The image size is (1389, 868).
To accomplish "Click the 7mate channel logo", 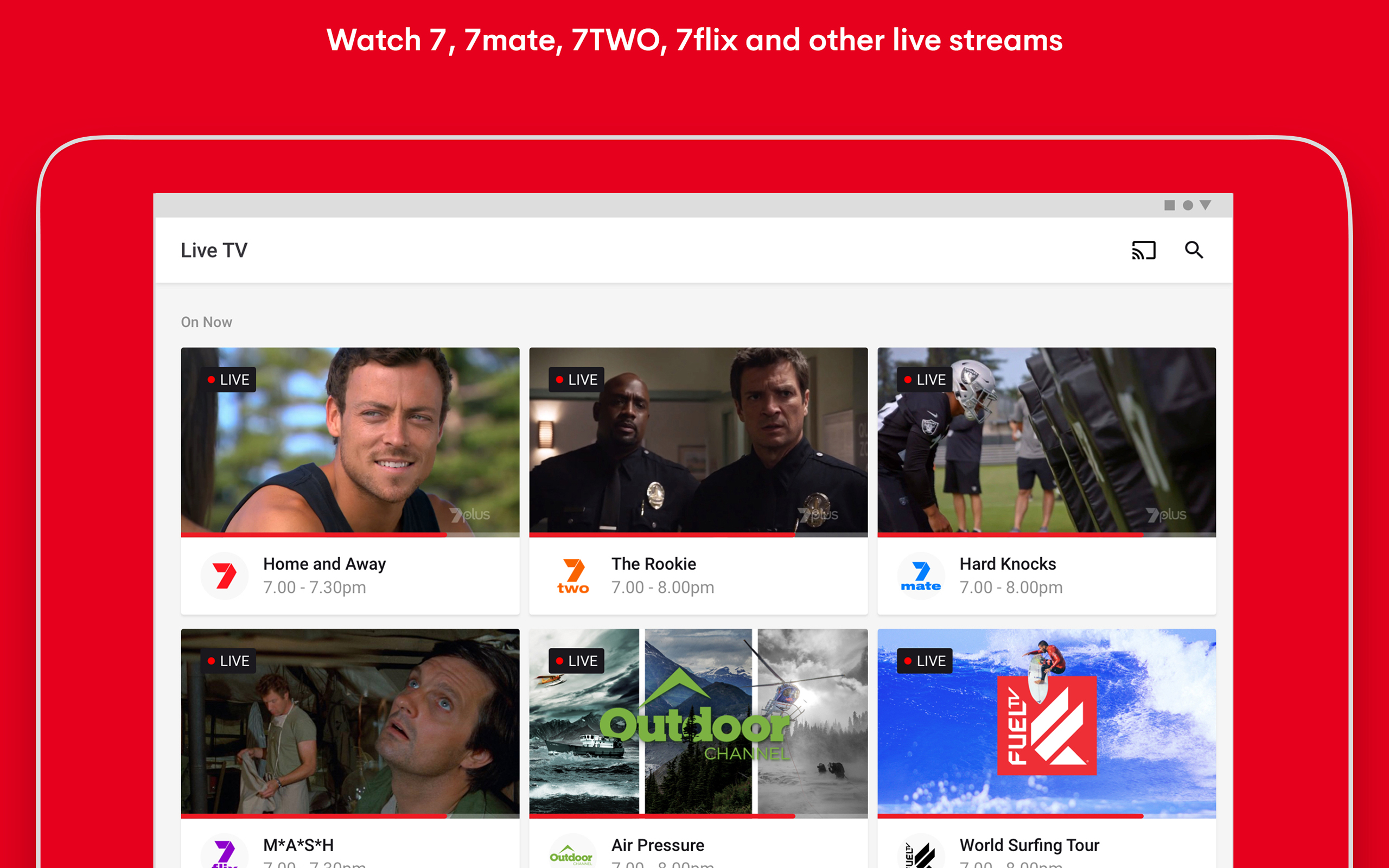I will coord(921,575).
